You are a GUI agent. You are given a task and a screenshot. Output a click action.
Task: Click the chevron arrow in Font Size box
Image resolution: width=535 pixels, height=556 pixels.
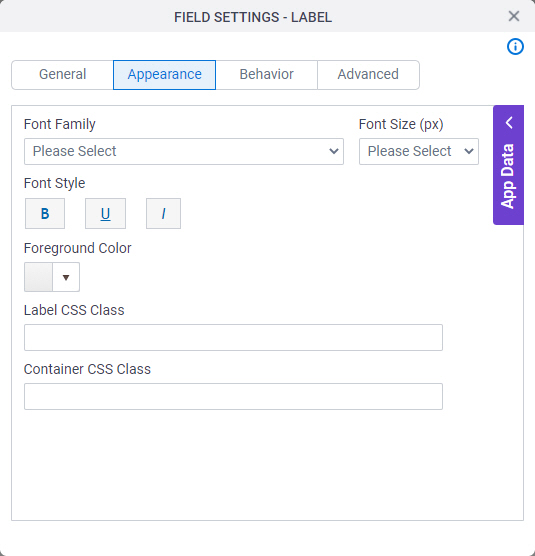469,151
